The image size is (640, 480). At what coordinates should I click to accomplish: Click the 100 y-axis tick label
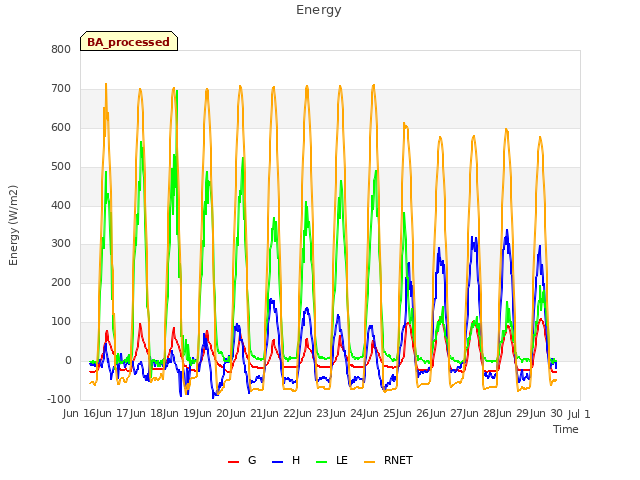(x=61, y=322)
